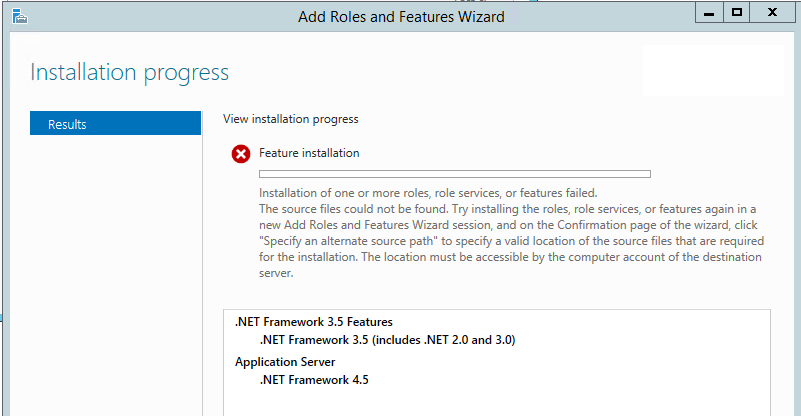Image resolution: width=801 pixels, height=416 pixels.
Task: Click the red error icon beside Feature installation
Action: coord(241,154)
